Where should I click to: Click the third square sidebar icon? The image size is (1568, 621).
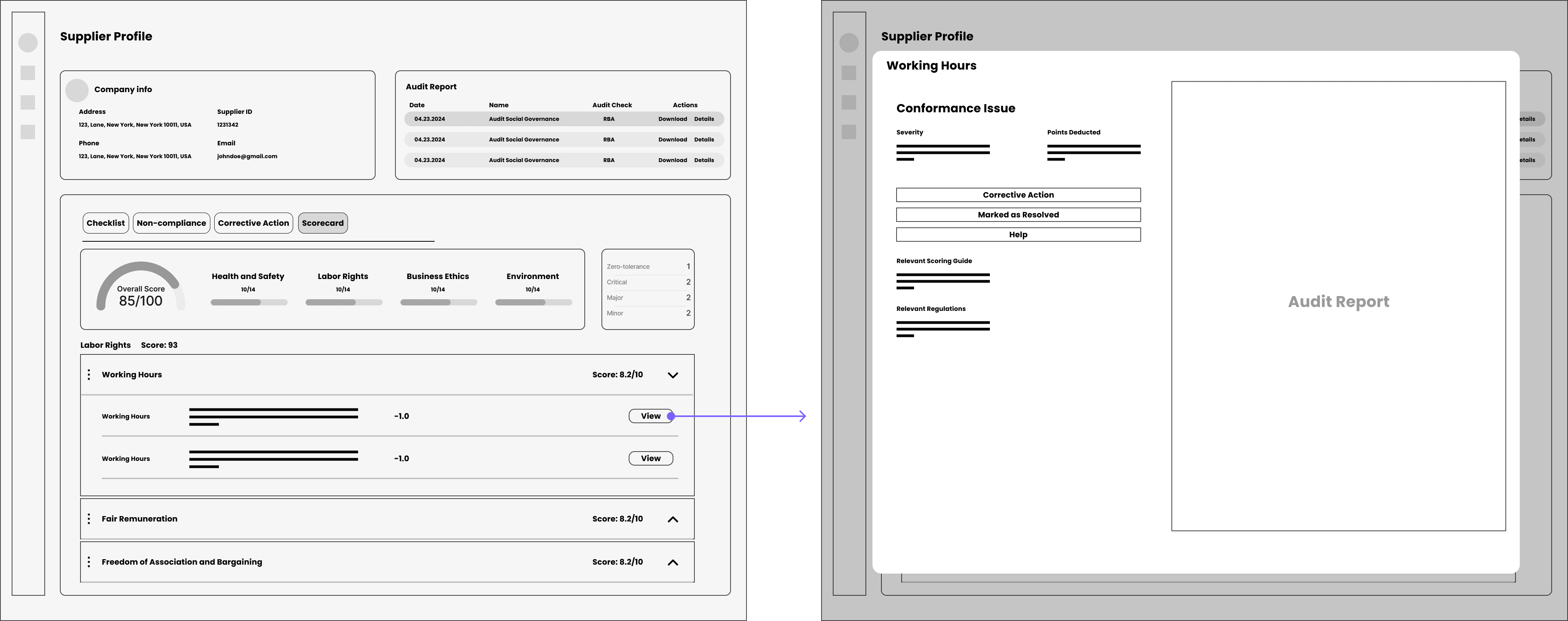pos(28,132)
